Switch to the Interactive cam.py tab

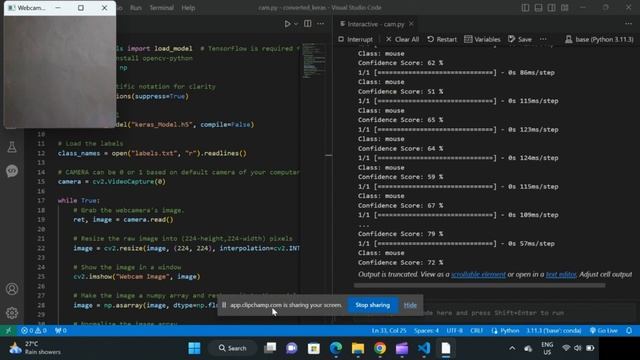tap(376, 24)
